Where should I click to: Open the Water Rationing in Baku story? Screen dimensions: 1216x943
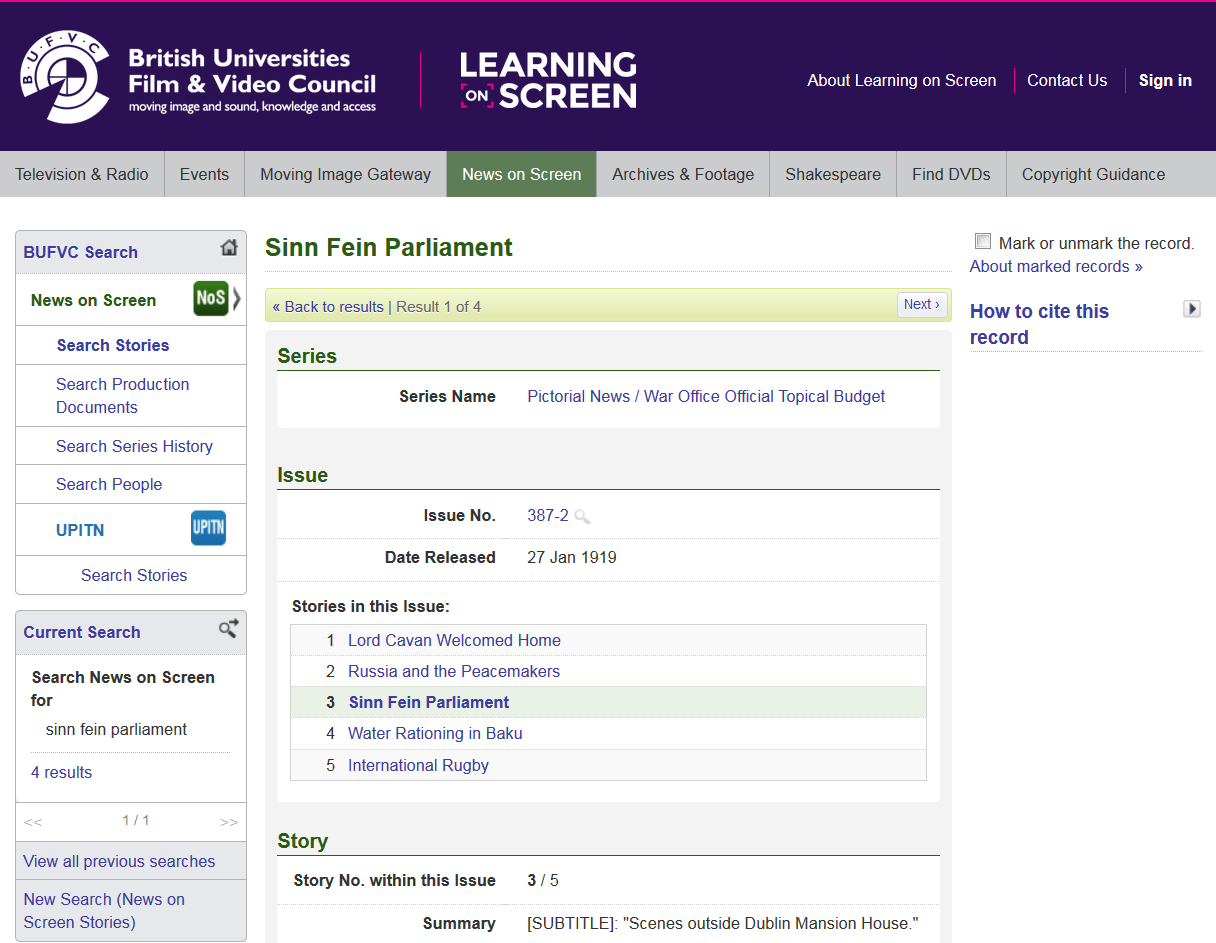[x=435, y=734]
